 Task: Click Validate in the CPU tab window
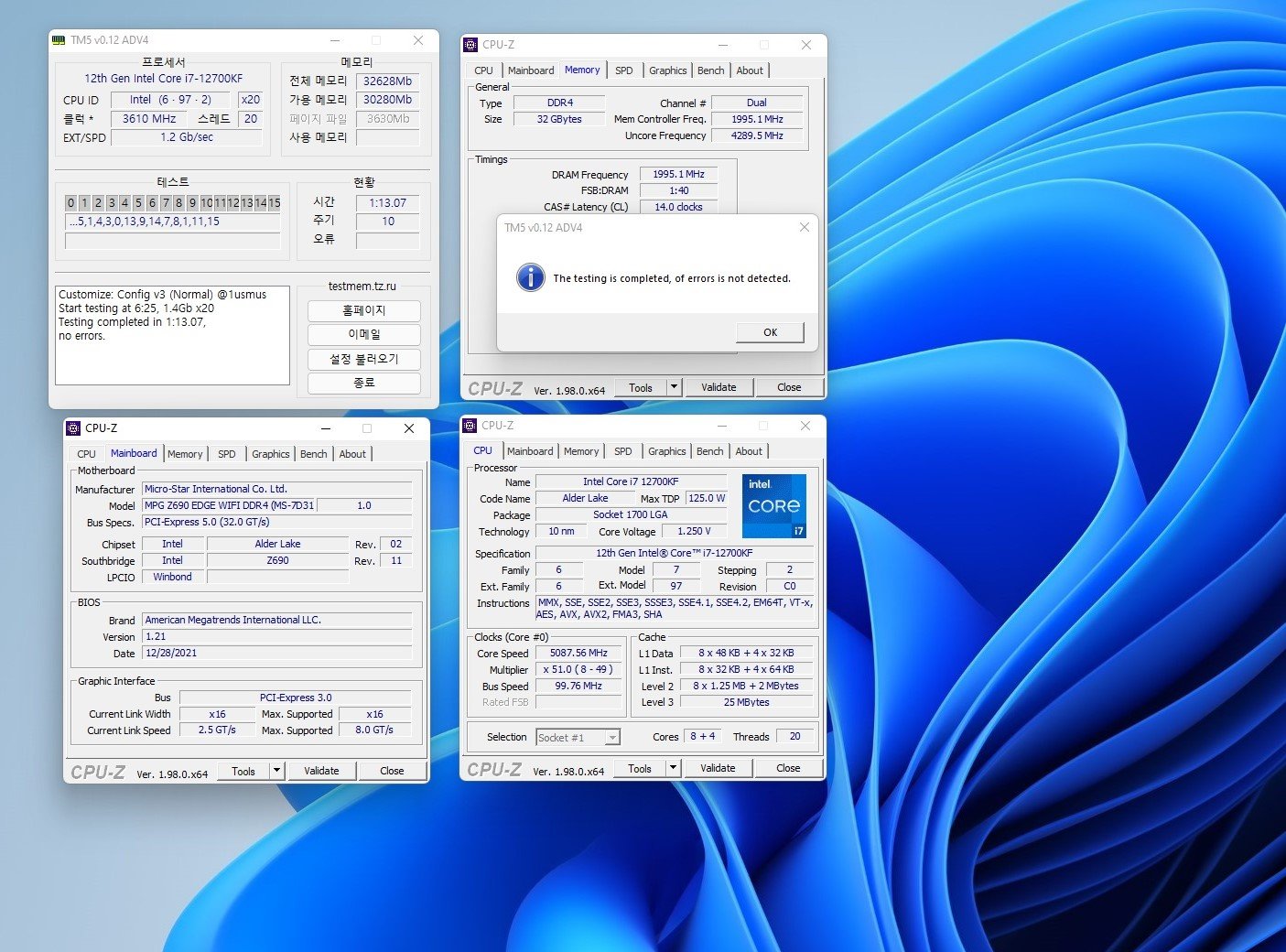coord(718,768)
